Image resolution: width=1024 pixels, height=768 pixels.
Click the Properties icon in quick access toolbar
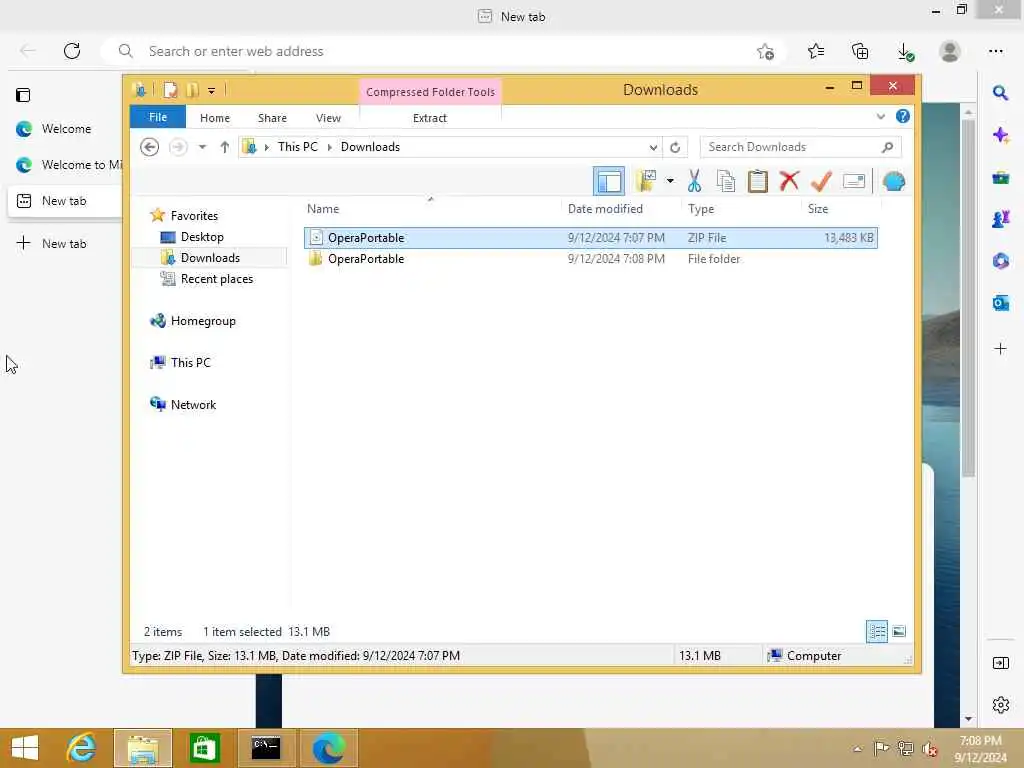coord(170,90)
